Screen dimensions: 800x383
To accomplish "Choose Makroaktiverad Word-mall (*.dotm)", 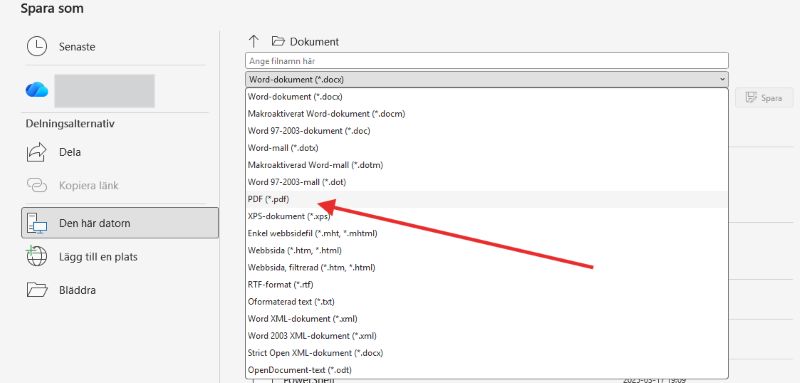I will 487,165.
